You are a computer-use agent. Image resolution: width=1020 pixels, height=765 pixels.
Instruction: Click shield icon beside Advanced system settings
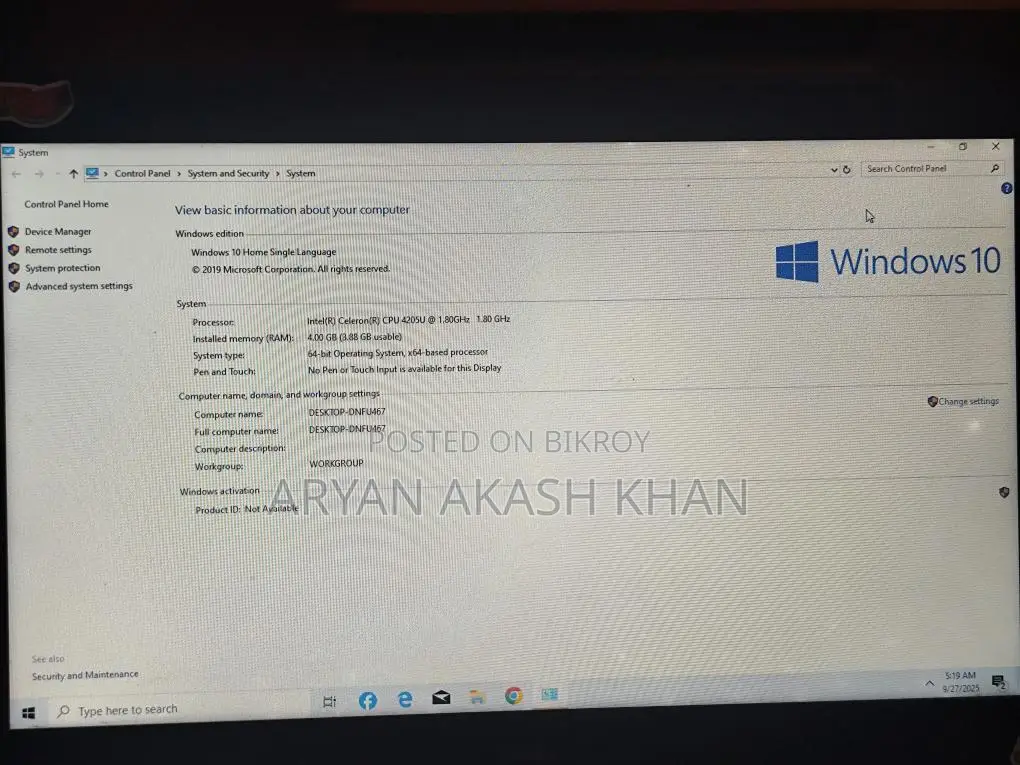[x=14, y=286]
